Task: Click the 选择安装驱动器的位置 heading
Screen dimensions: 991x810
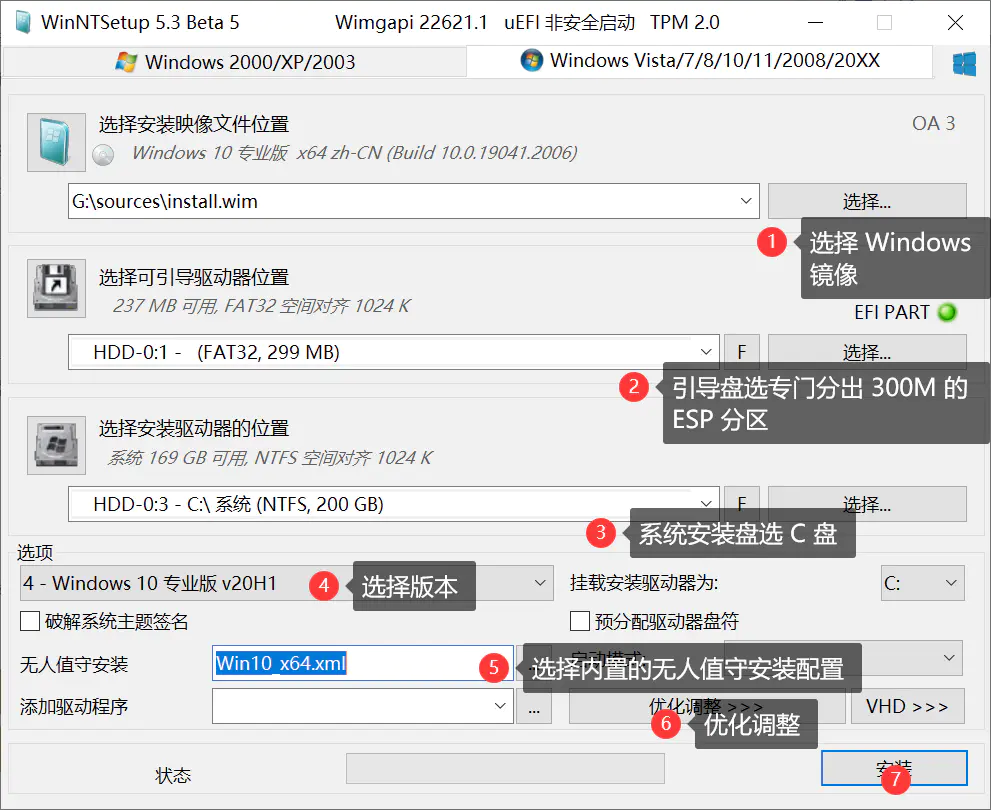Action: [x=193, y=428]
